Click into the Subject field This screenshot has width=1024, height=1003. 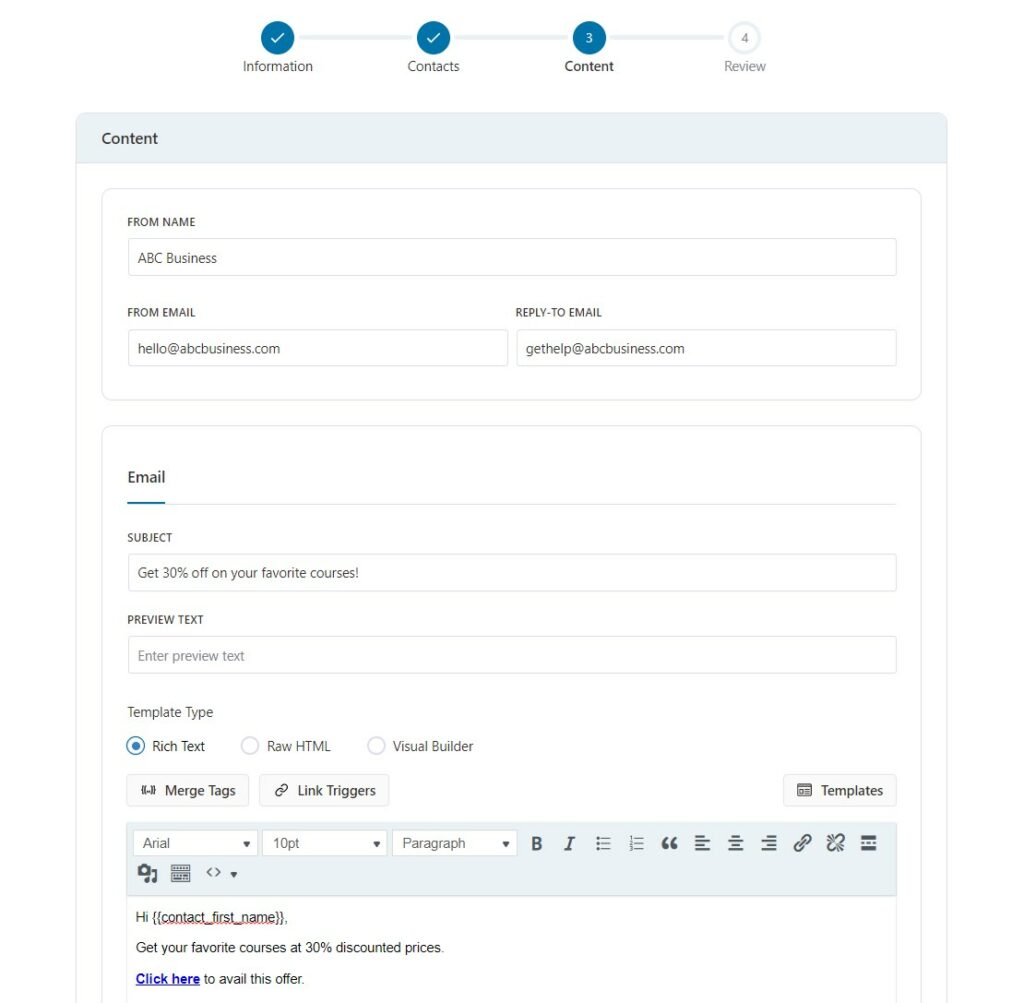click(512, 573)
